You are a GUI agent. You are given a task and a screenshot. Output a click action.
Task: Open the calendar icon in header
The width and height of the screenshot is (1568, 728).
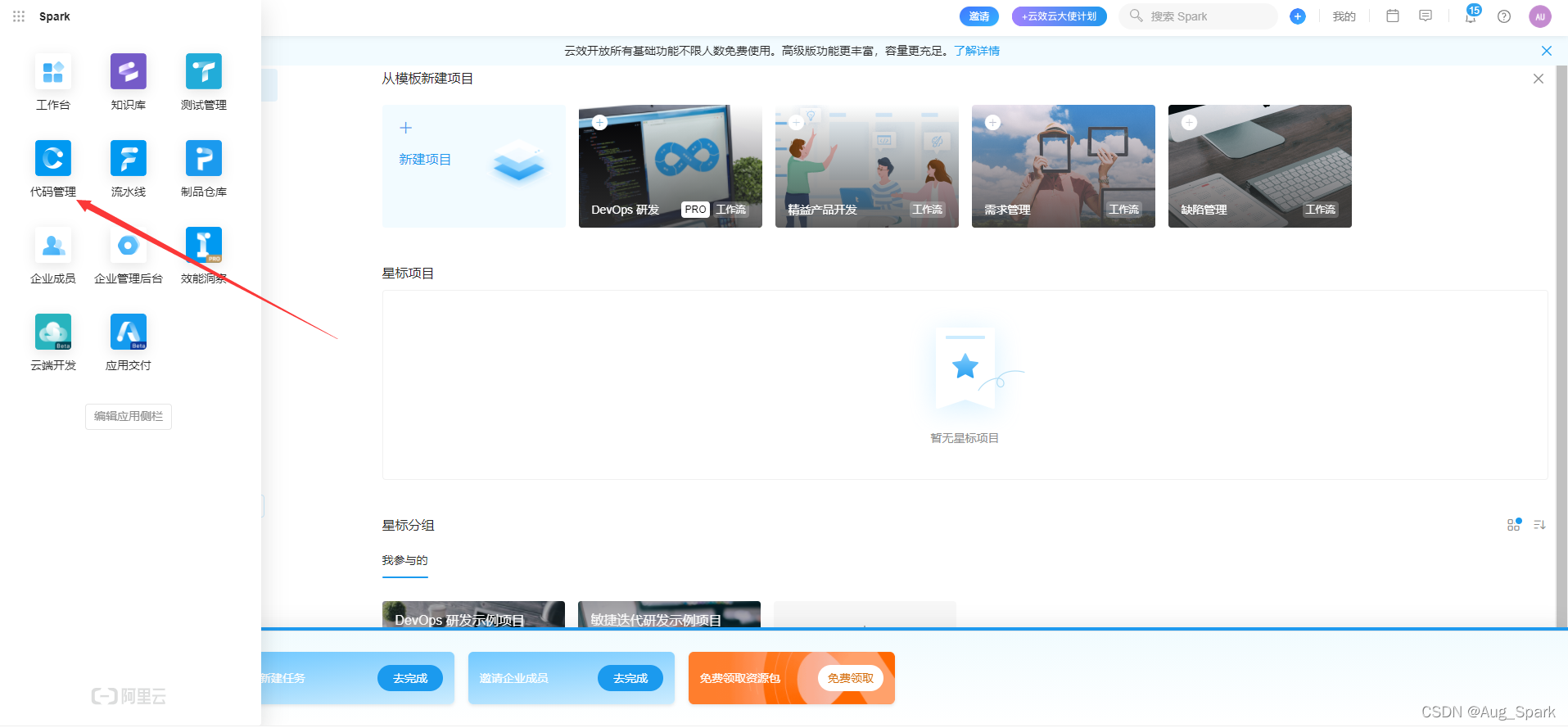(1393, 16)
